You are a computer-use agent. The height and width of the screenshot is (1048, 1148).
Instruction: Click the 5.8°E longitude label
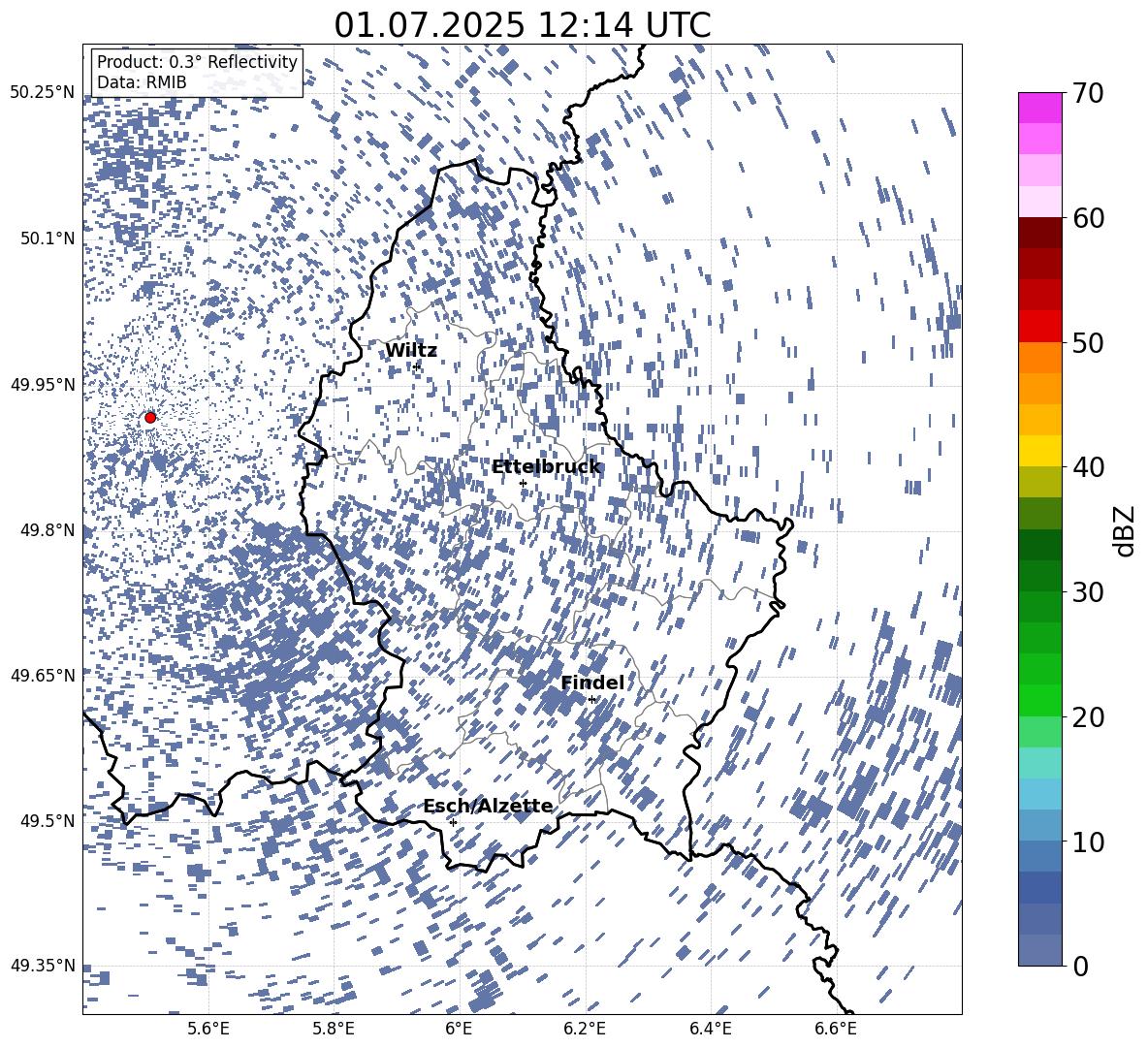[334, 1030]
